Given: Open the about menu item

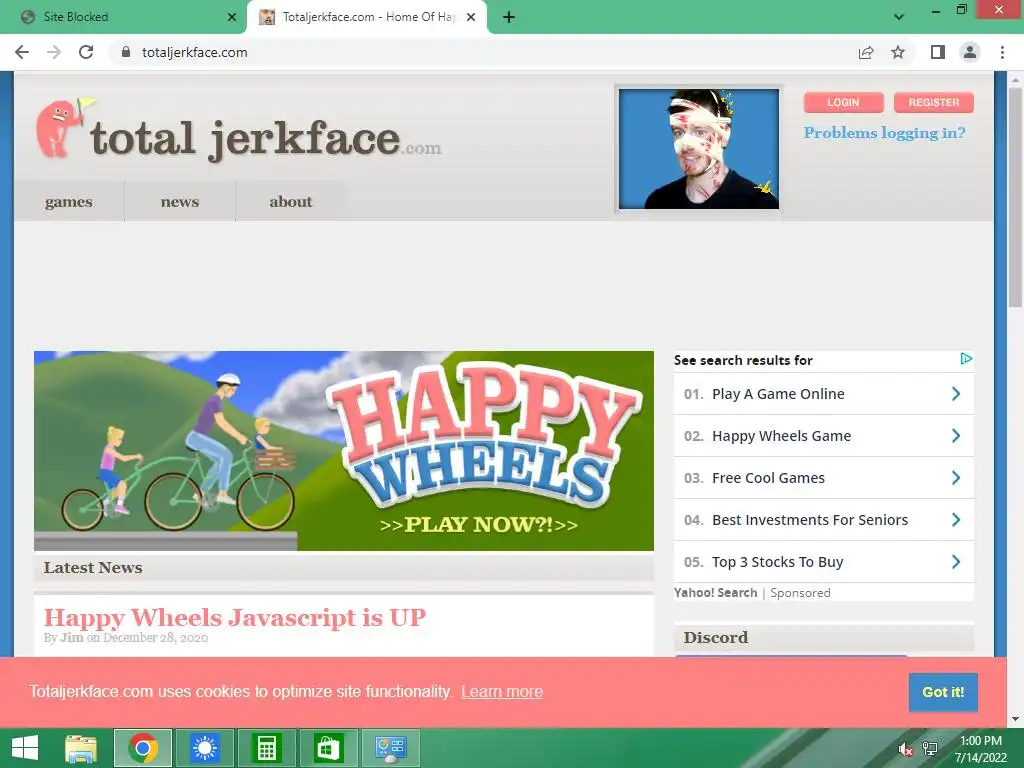Looking at the screenshot, I should pos(291,202).
